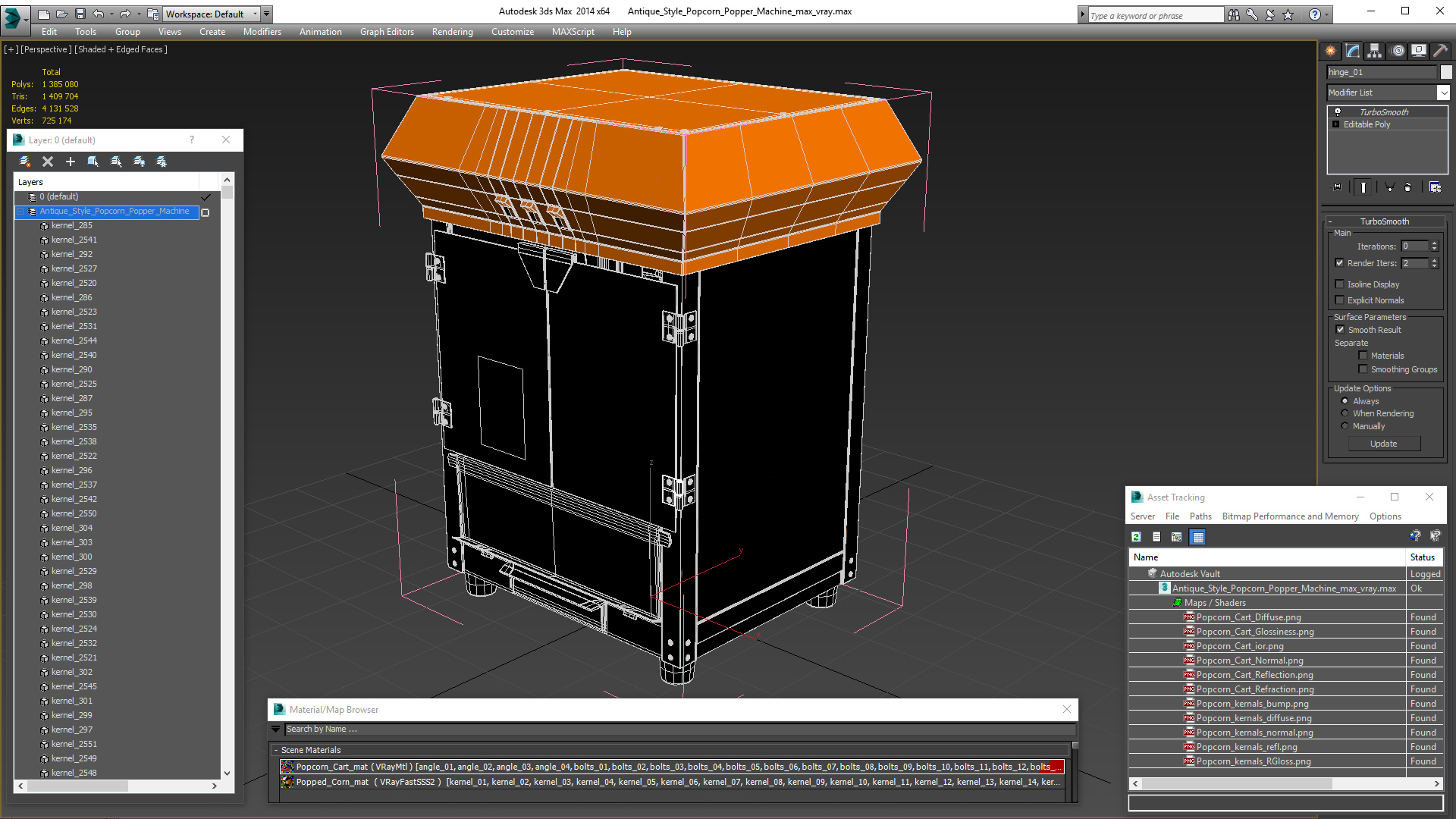Screen dimensions: 1456x819
Task: Click the New Scene icon in quick access toolbar
Action: tap(44, 14)
